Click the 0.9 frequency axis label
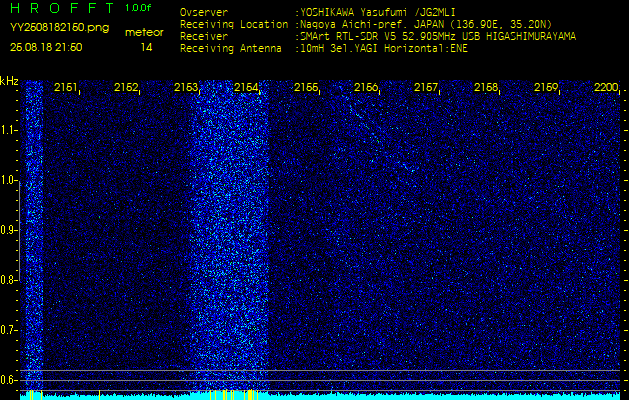The image size is (629, 400). [8, 230]
